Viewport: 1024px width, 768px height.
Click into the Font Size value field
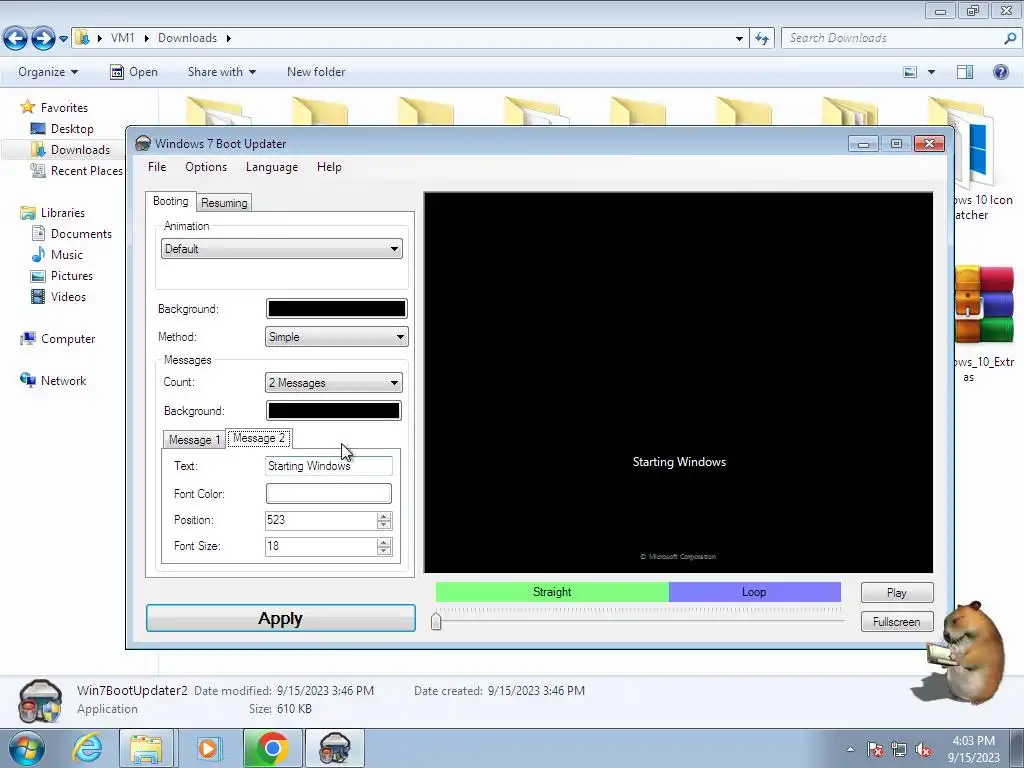coord(320,546)
